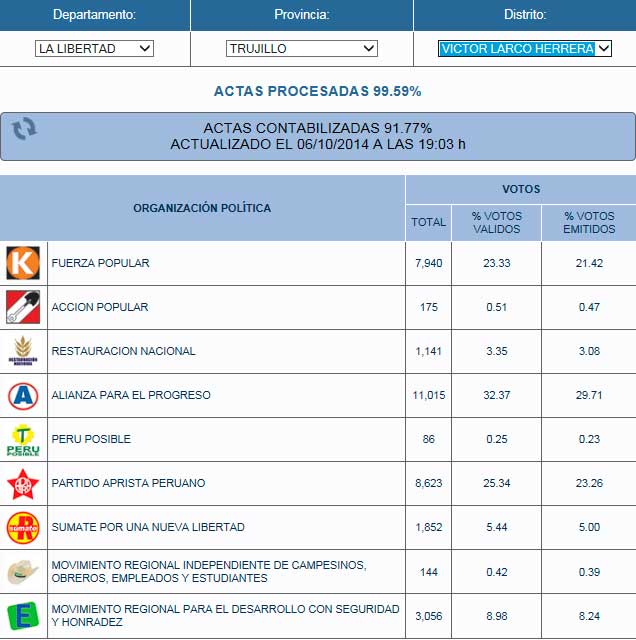Click the PARTIDO APRISTA PERUANO name
636x640 pixels.
[x=128, y=483]
